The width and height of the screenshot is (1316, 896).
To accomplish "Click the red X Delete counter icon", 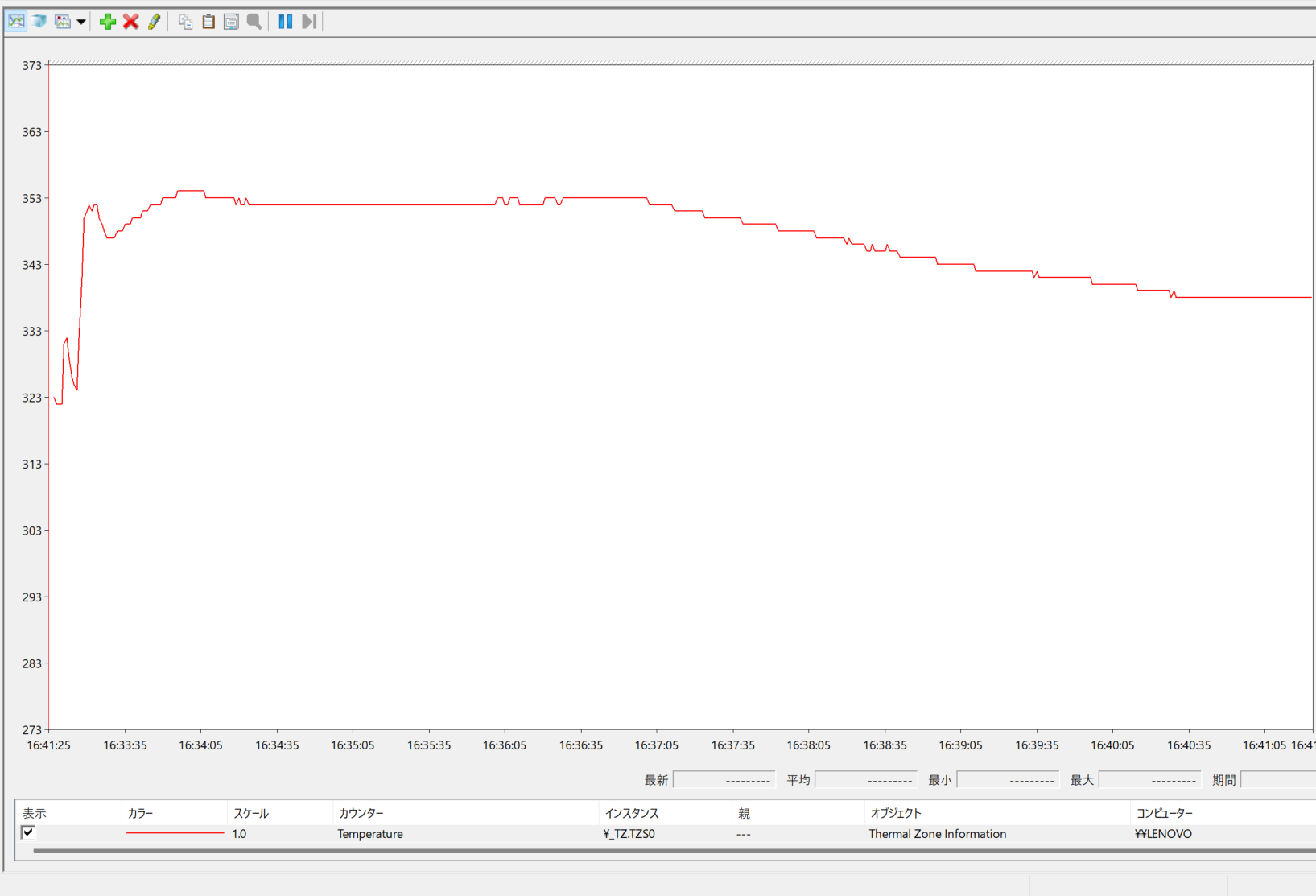I will (130, 22).
